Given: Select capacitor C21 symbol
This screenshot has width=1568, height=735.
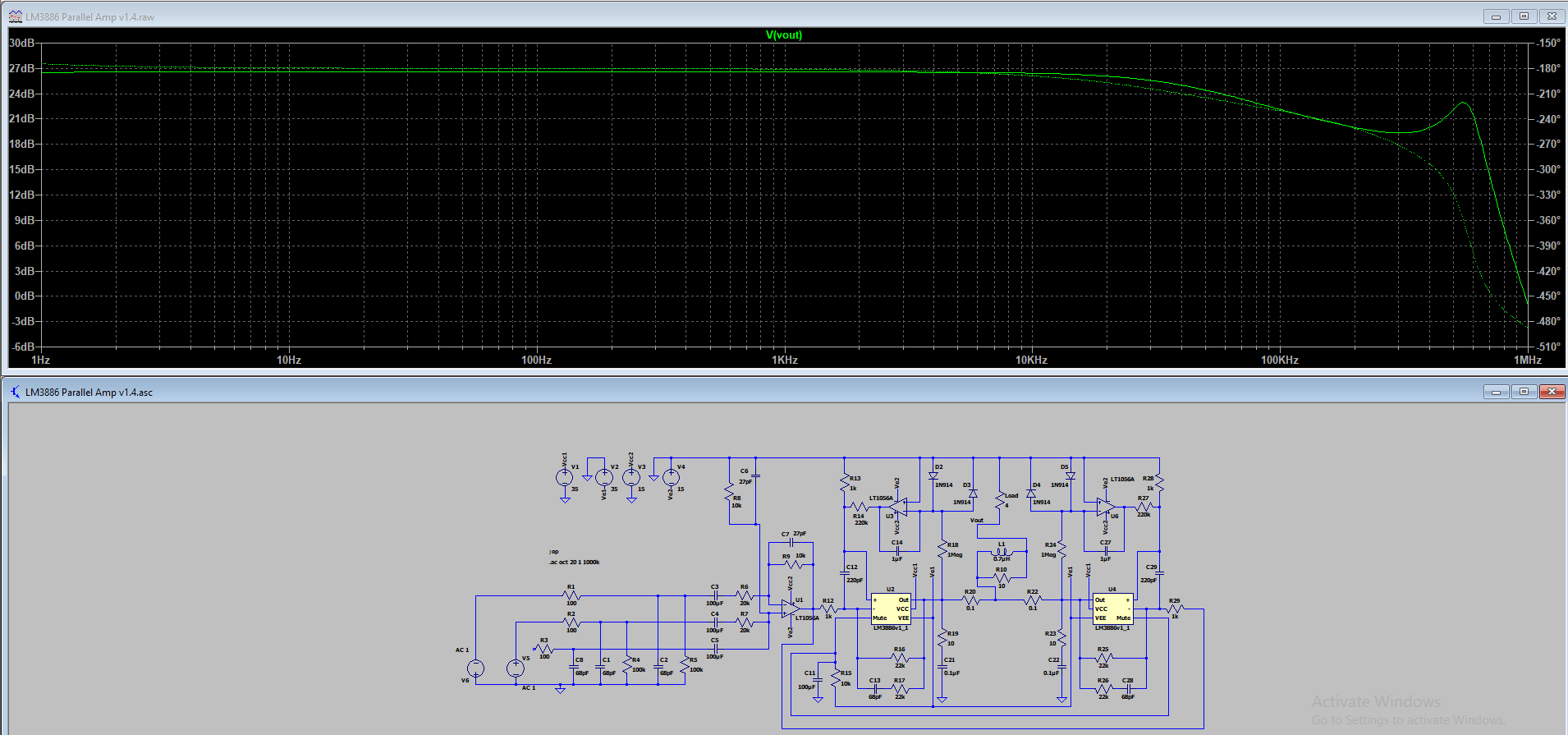Looking at the screenshot, I should coord(942,668).
